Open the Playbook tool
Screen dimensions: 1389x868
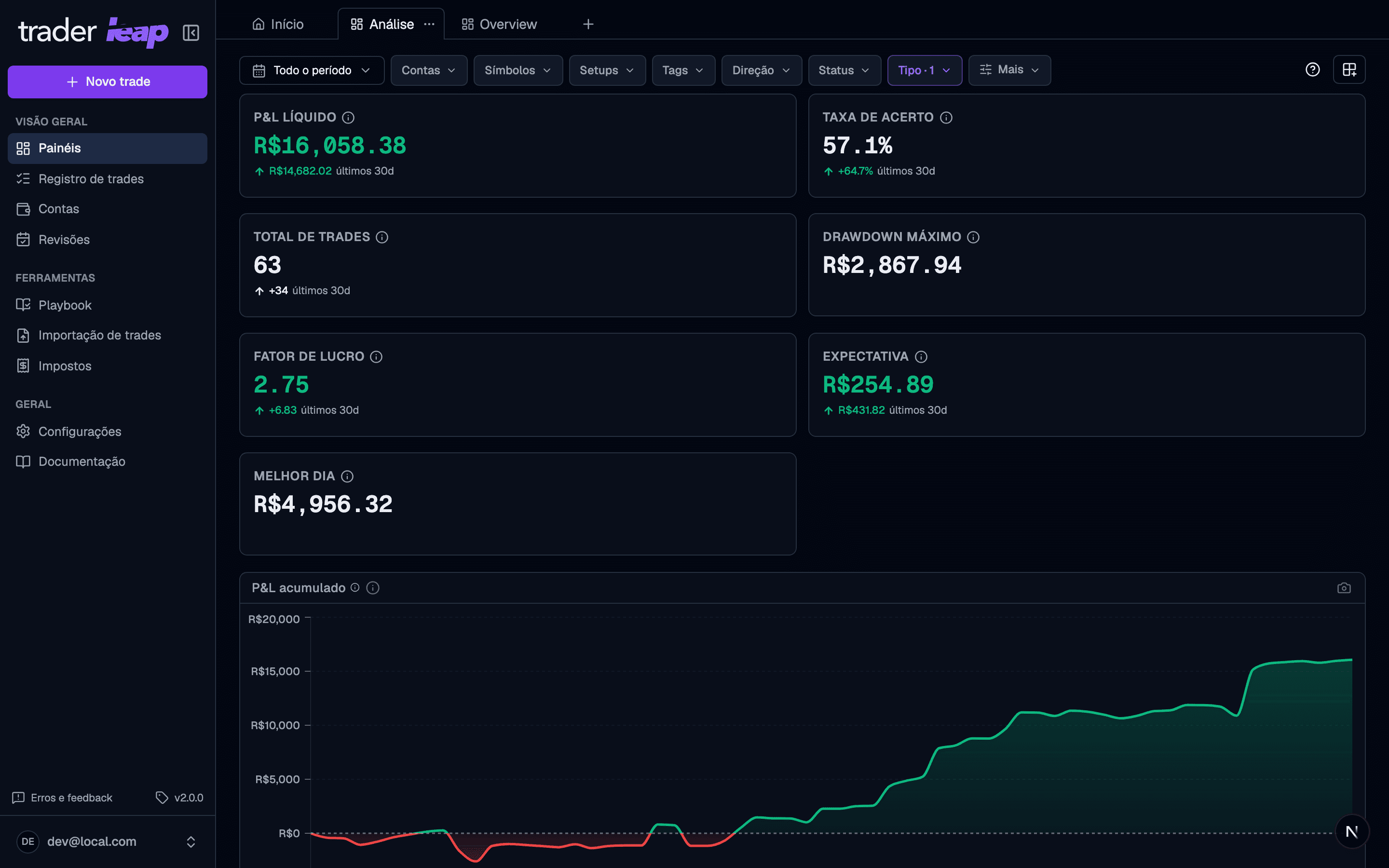point(108,305)
